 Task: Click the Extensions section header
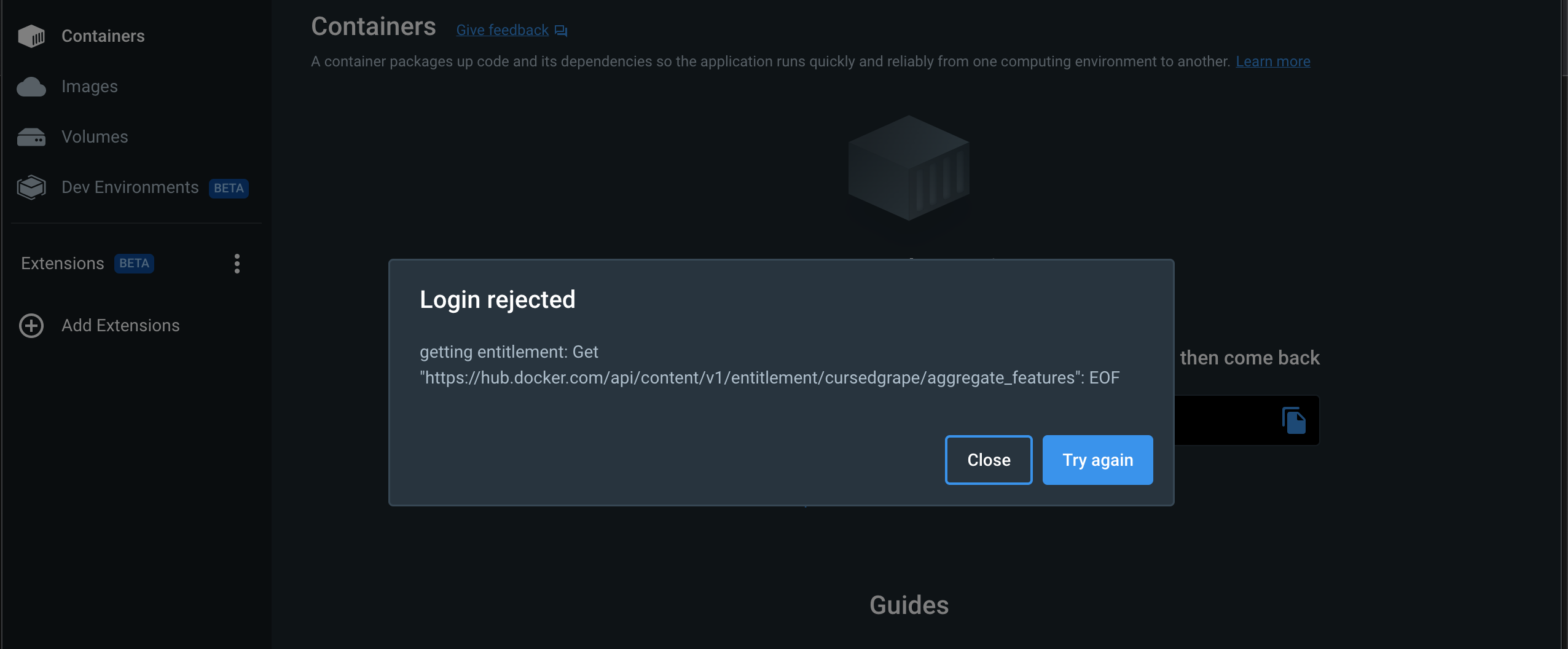tap(63, 264)
